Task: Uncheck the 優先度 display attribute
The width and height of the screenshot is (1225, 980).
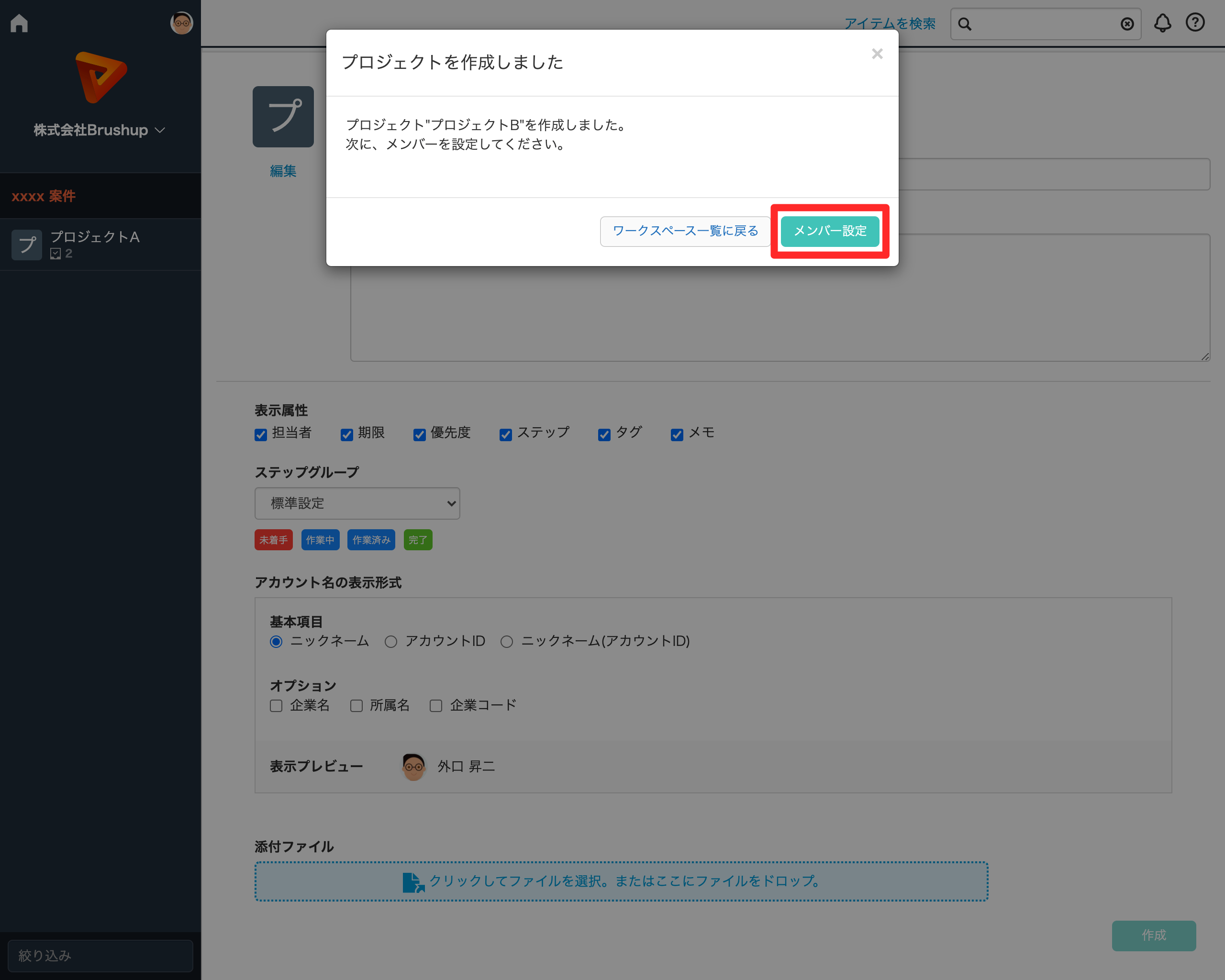Action: click(419, 434)
